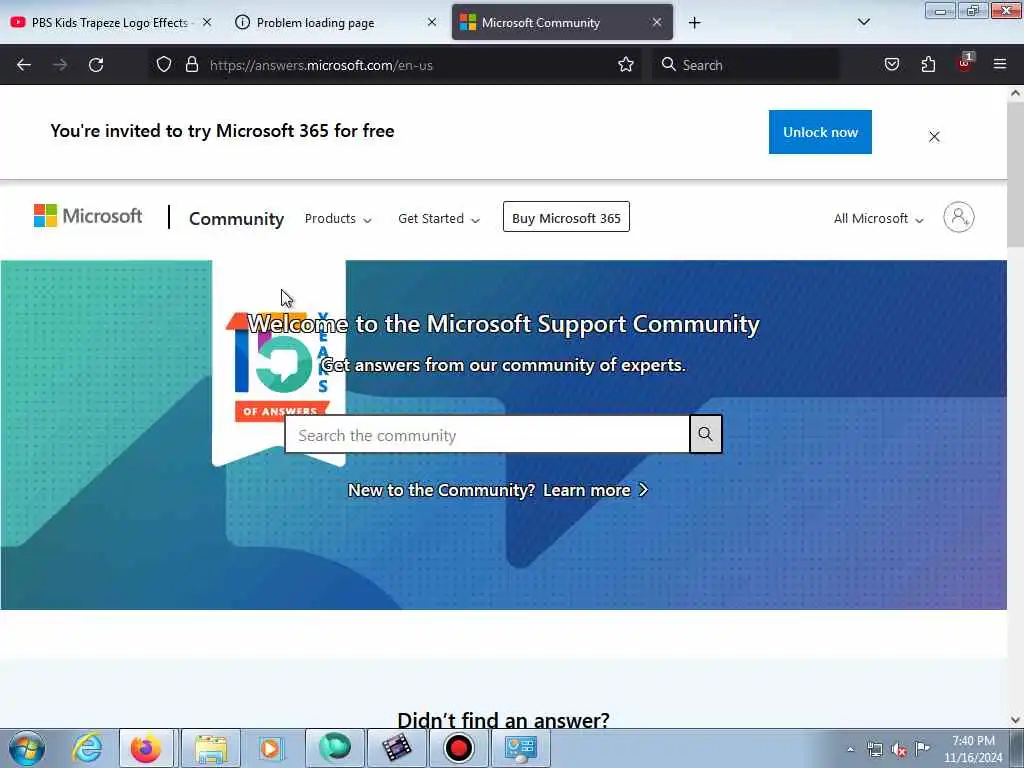Close the Microsoft Community tab
1024x768 pixels.
[657, 22]
